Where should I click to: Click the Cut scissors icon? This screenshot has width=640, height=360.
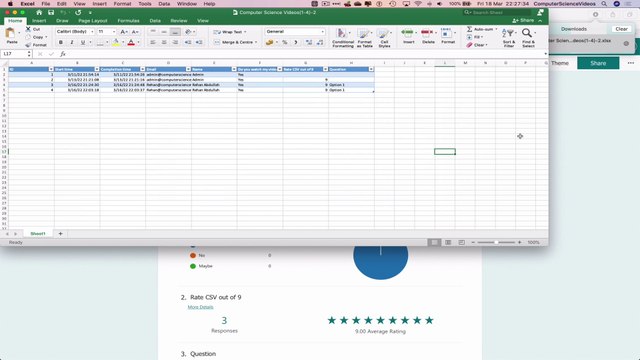(x=28, y=29)
